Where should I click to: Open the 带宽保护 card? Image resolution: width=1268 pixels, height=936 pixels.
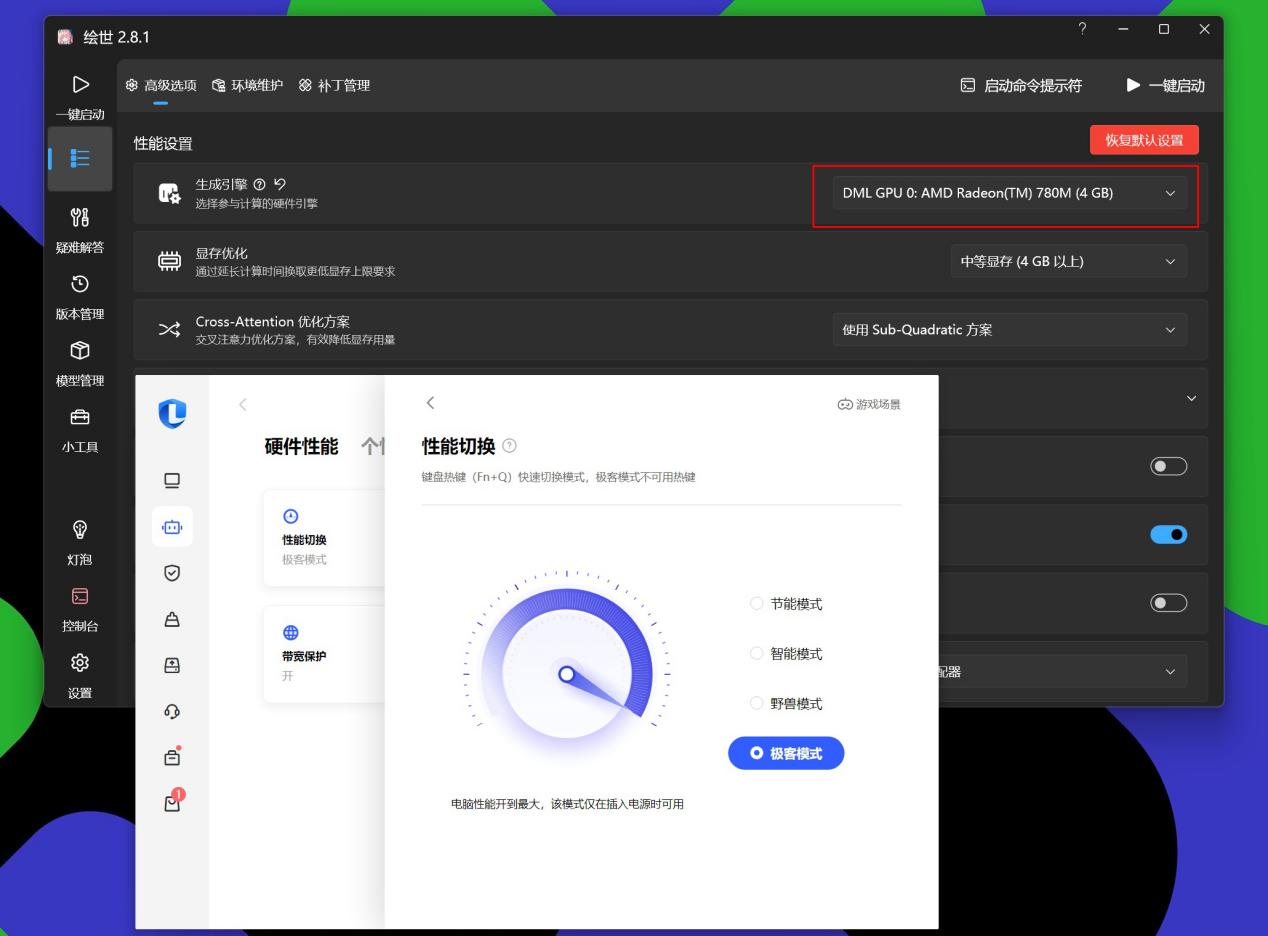click(322, 653)
